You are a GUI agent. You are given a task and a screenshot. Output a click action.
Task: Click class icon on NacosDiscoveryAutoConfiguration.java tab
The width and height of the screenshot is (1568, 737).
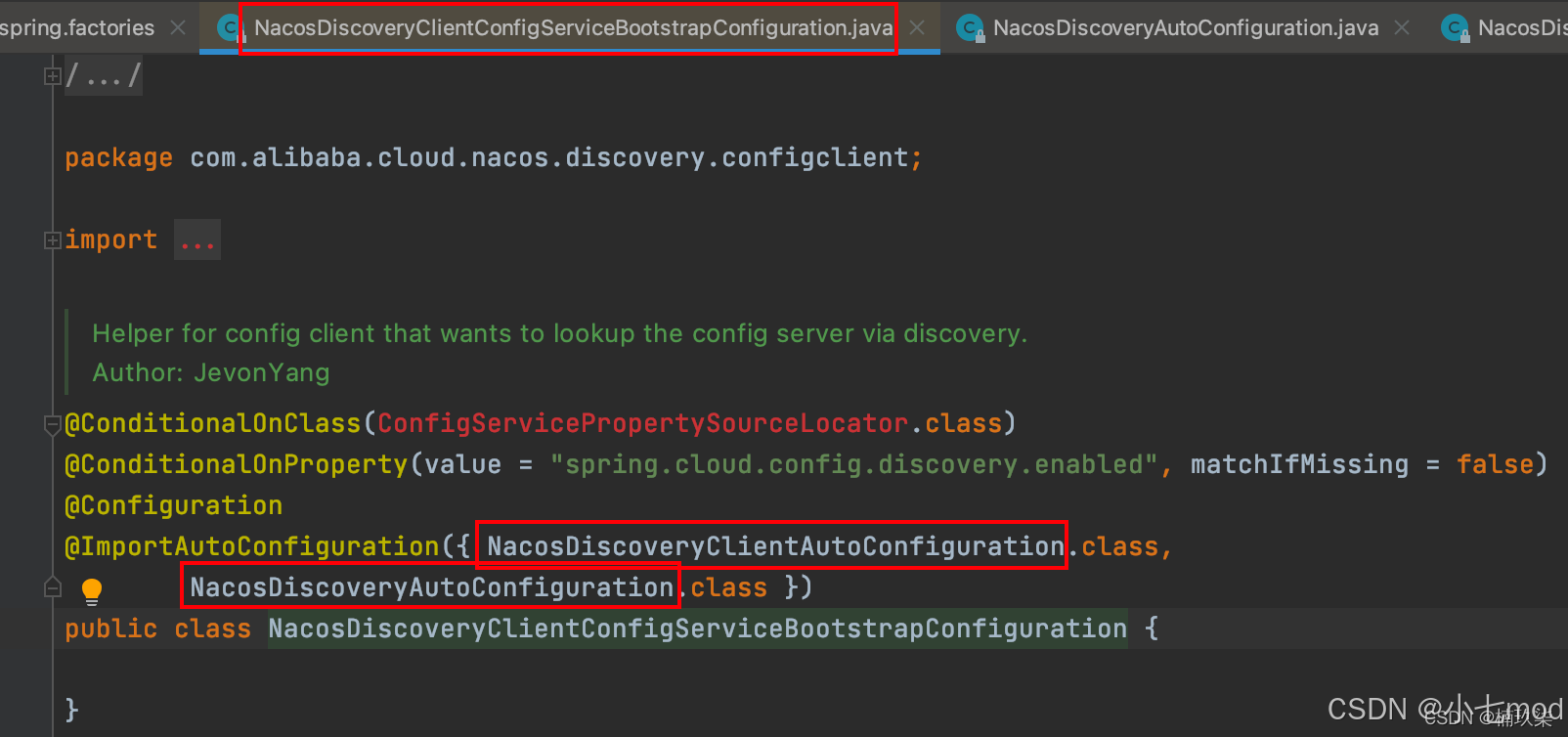(971, 28)
